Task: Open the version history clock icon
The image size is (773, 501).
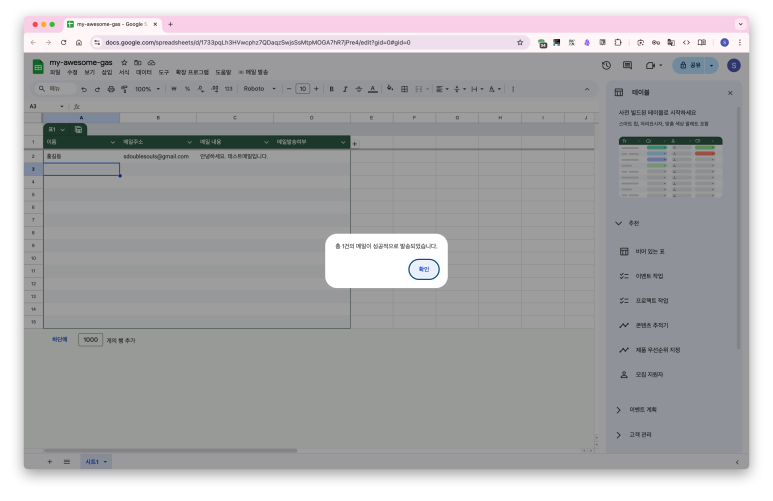Action: 606,65
